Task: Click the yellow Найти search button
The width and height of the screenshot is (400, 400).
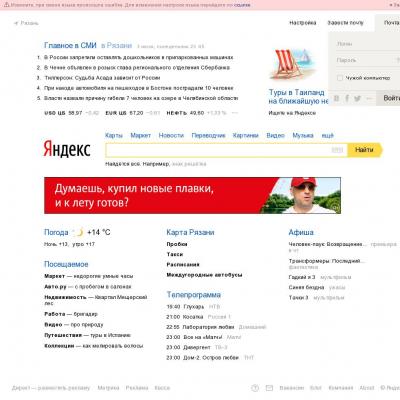Action: pos(365,150)
